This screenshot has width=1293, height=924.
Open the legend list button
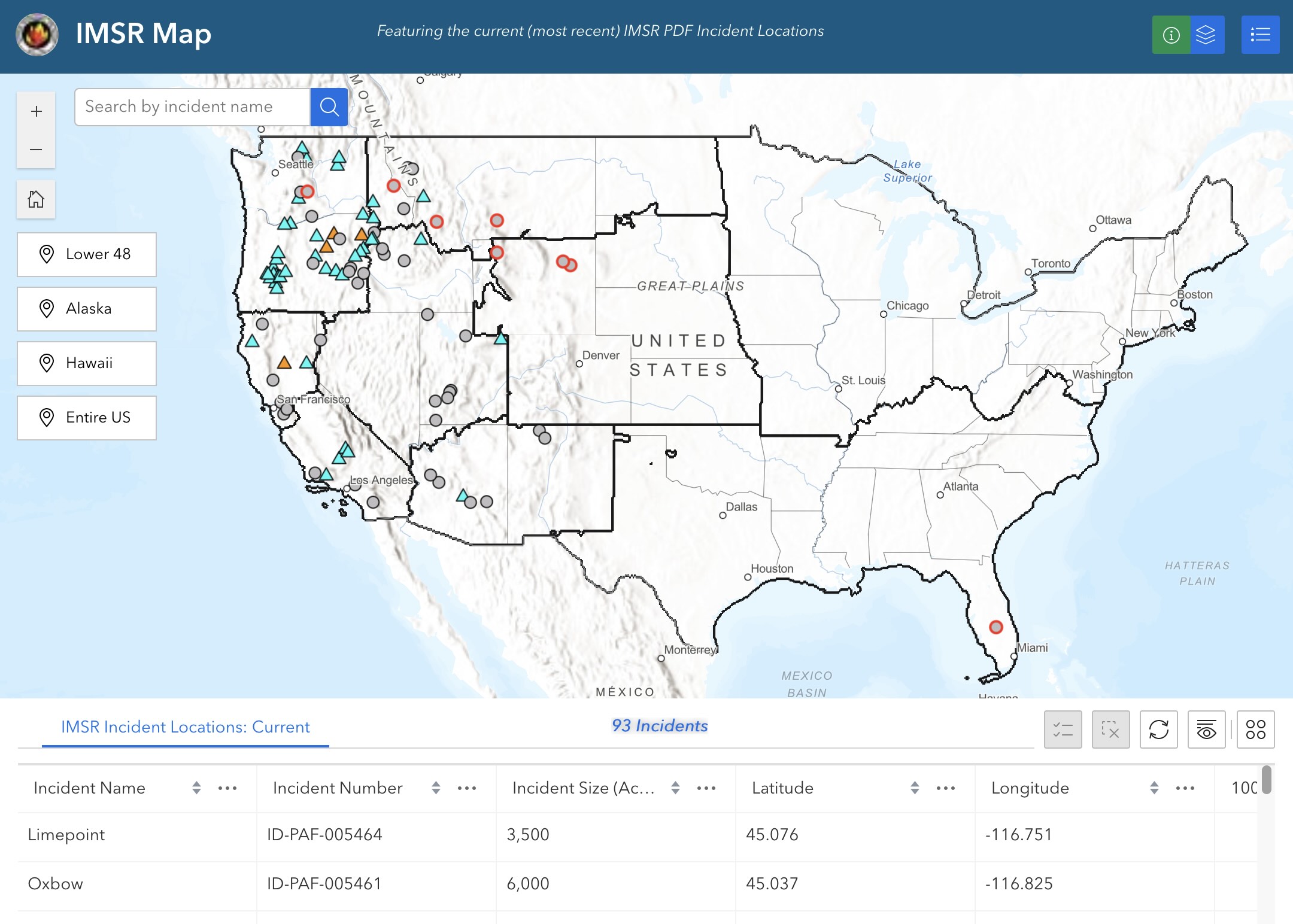(x=1260, y=35)
